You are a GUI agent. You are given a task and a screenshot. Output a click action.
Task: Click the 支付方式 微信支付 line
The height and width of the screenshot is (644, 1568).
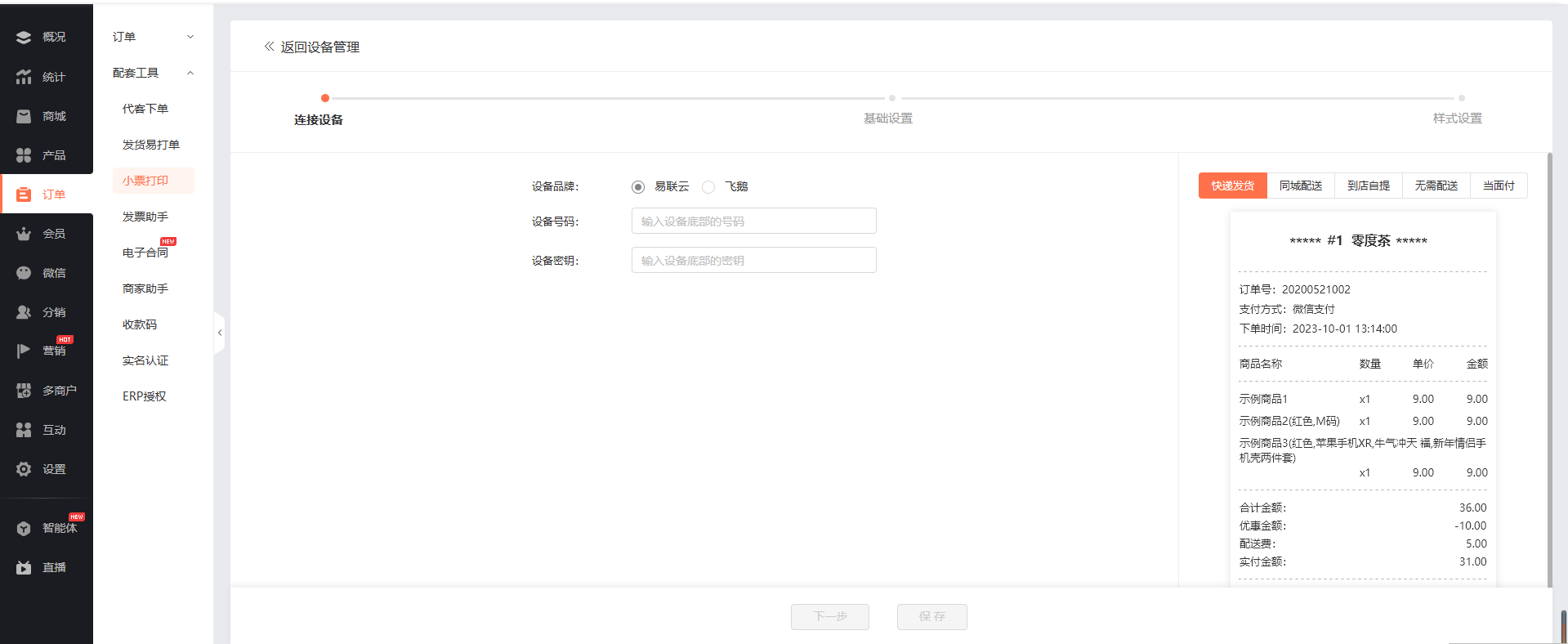click(x=1287, y=309)
